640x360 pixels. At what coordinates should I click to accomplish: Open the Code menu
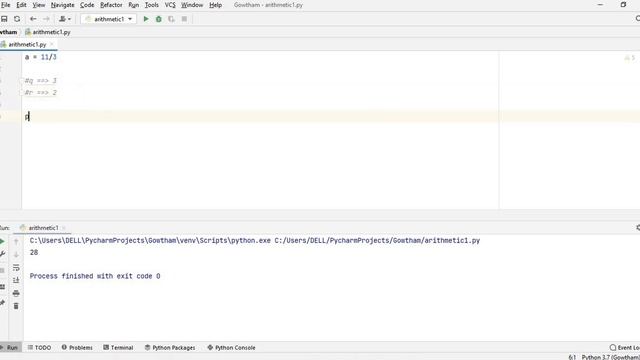[87, 5]
